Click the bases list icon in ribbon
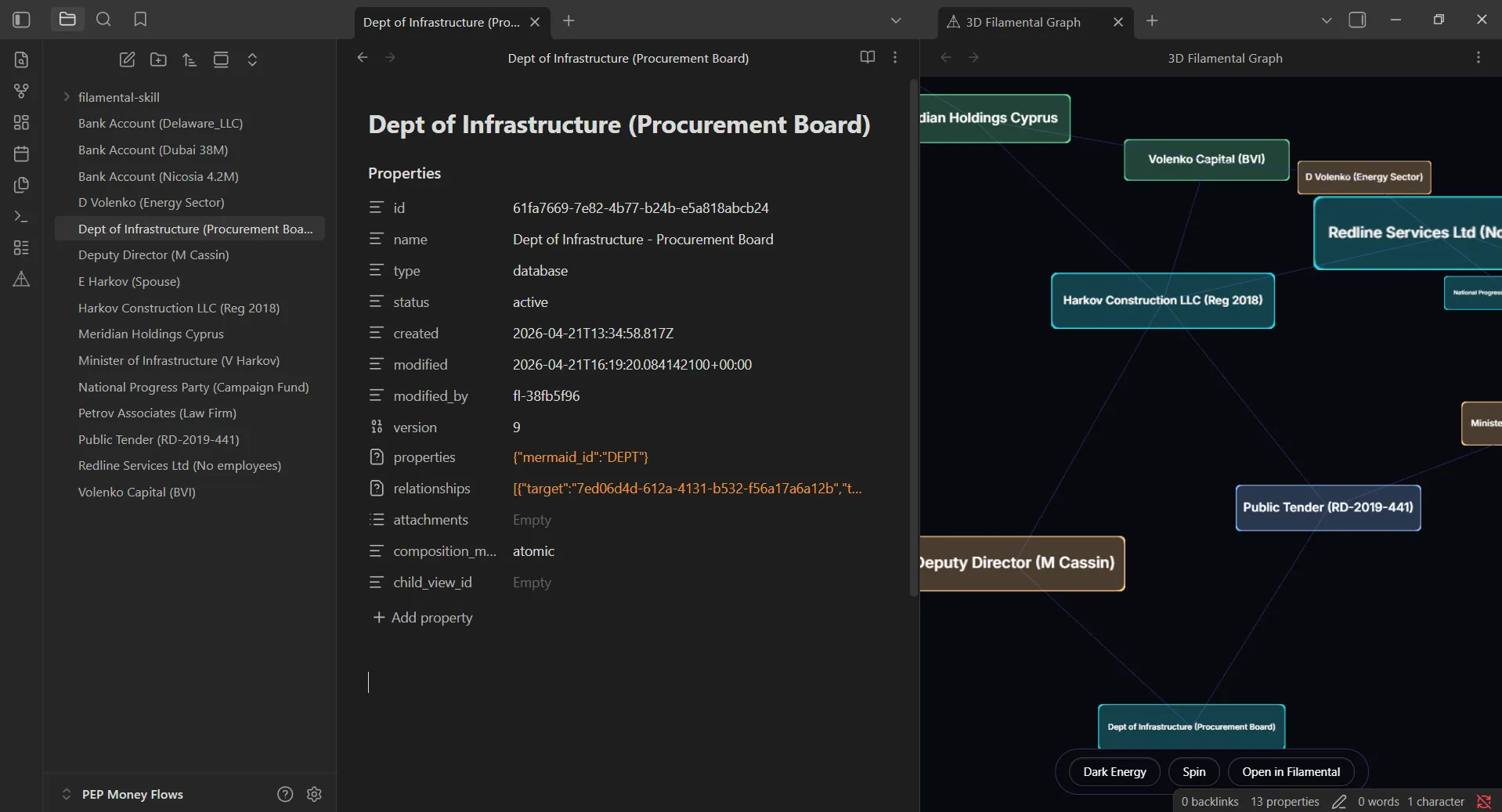Screen dimensions: 1502x812 [x=21, y=247]
